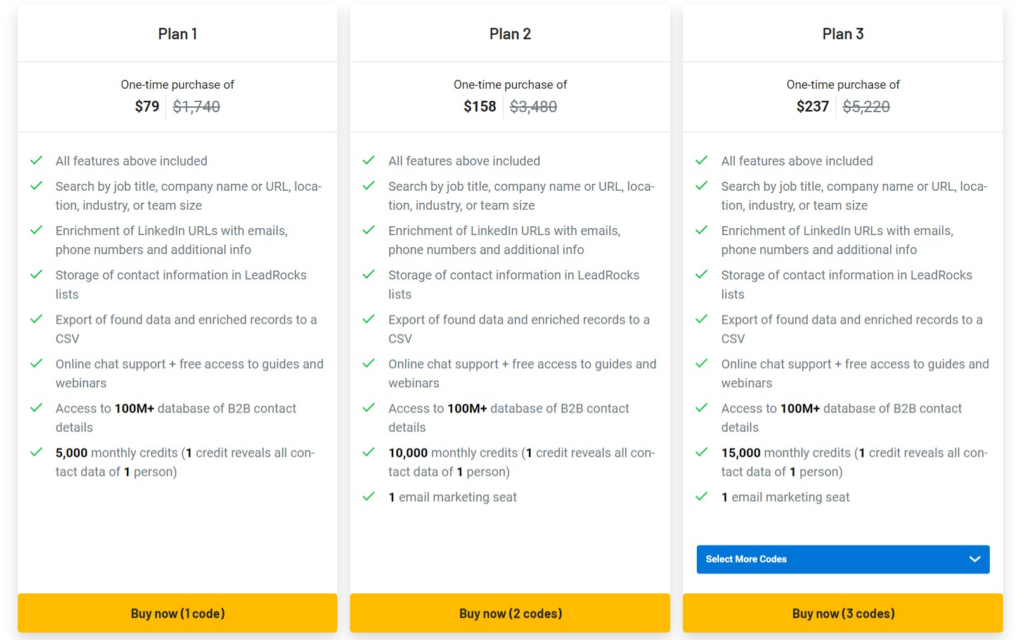Click Plan 2's 10,000 monthly credits checkmark

tap(369, 452)
